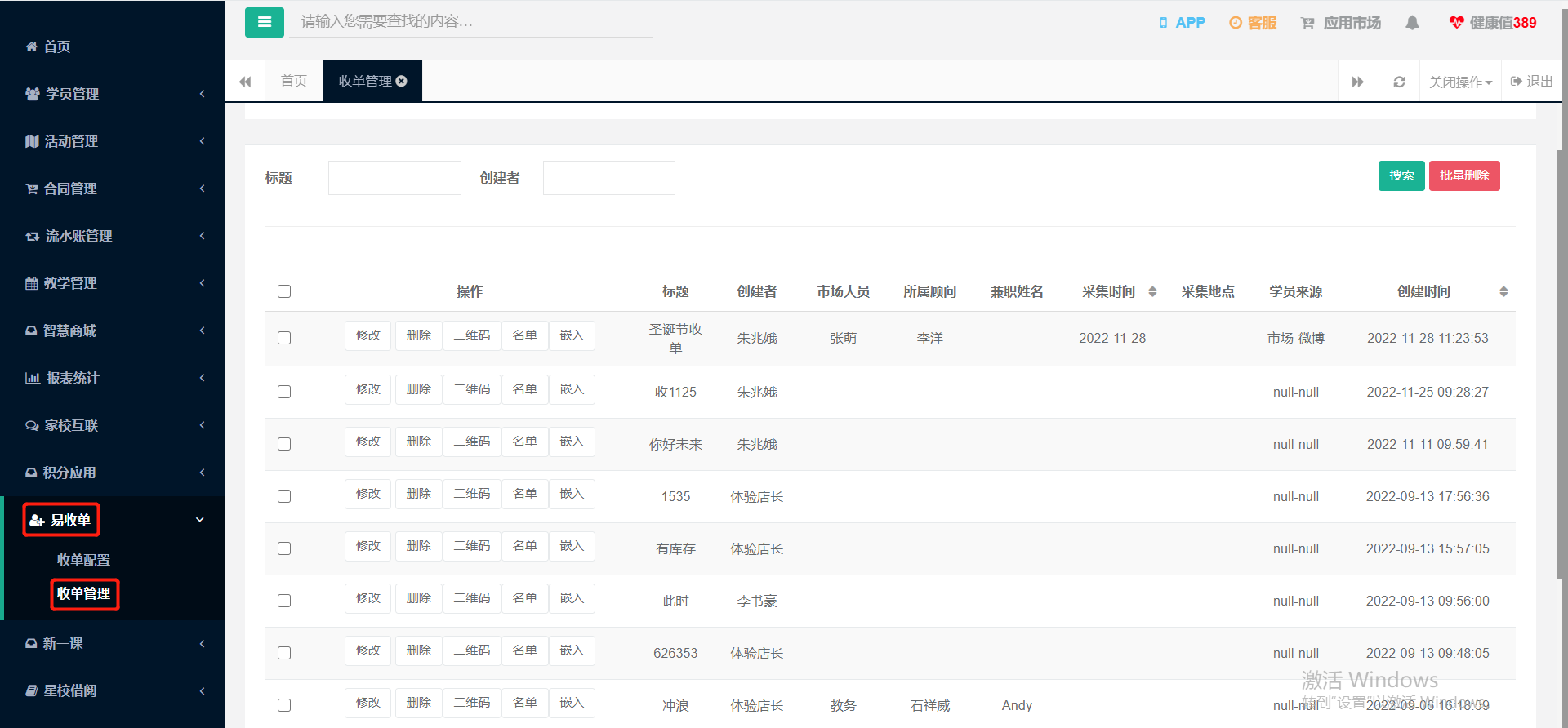The image size is (1568, 728).
Task: Expand 学员管理 in the sidebar
Action: (113, 94)
